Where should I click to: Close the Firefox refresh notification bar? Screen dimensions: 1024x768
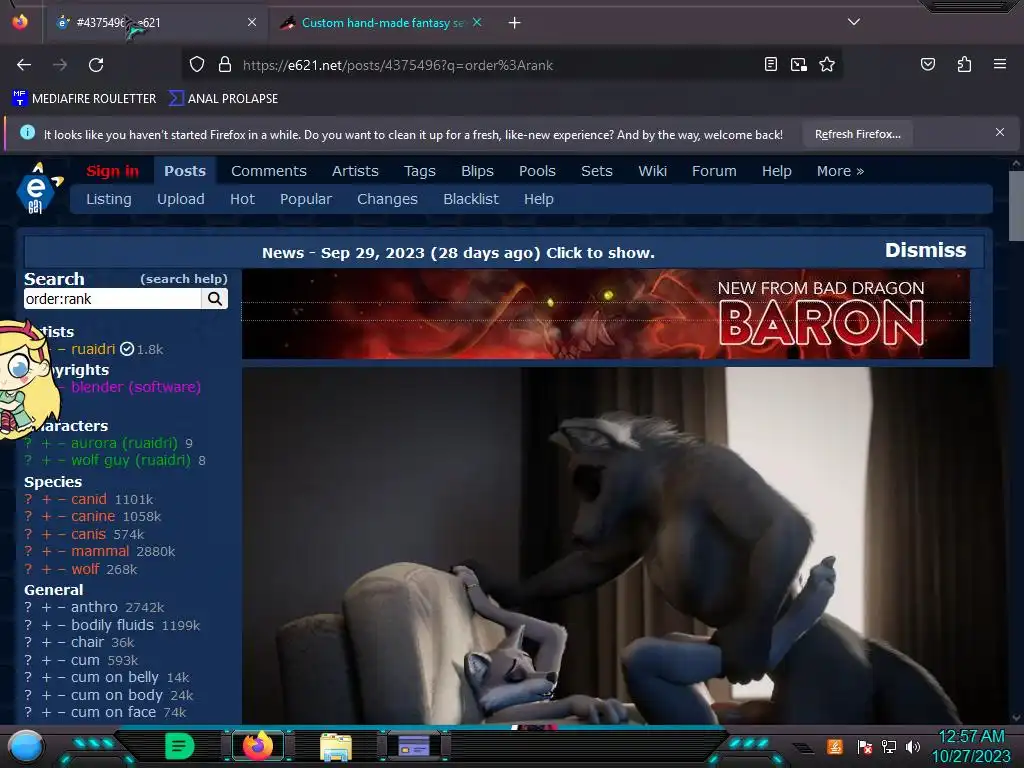tap(999, 133)
